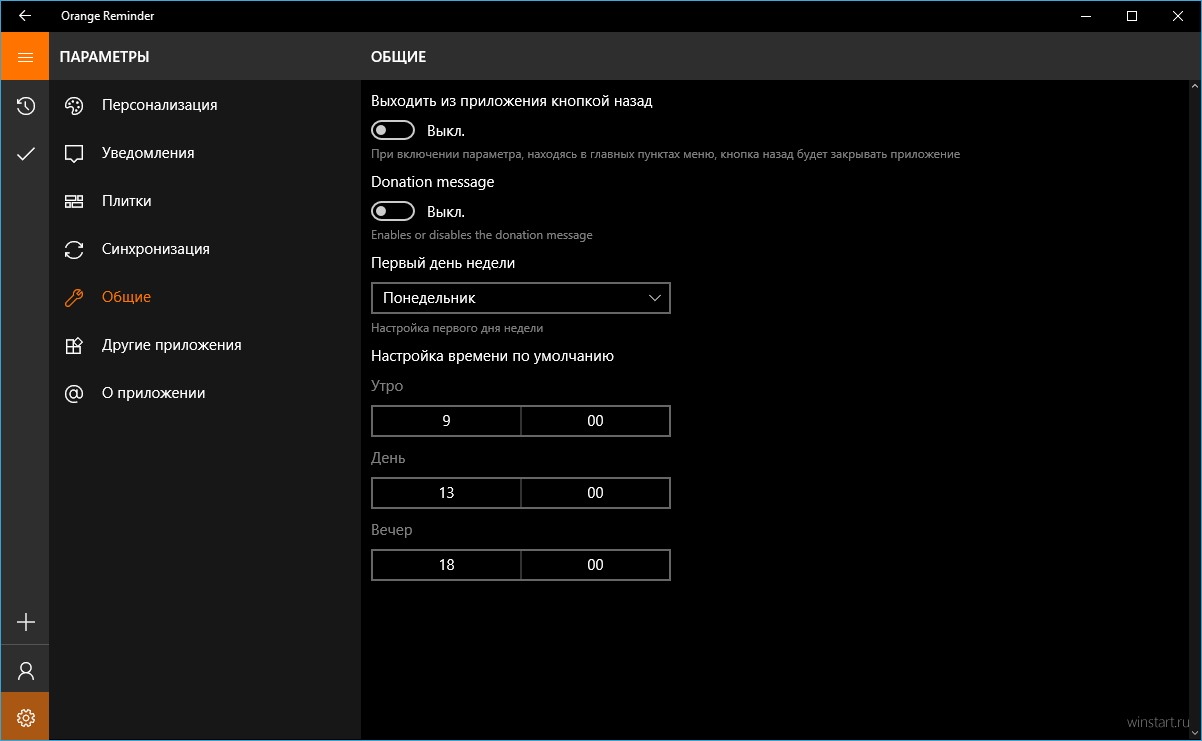Select the Персонализация menu item
Image resolution: width=1202 pixels, height=741 pixels.
[205, 105]
